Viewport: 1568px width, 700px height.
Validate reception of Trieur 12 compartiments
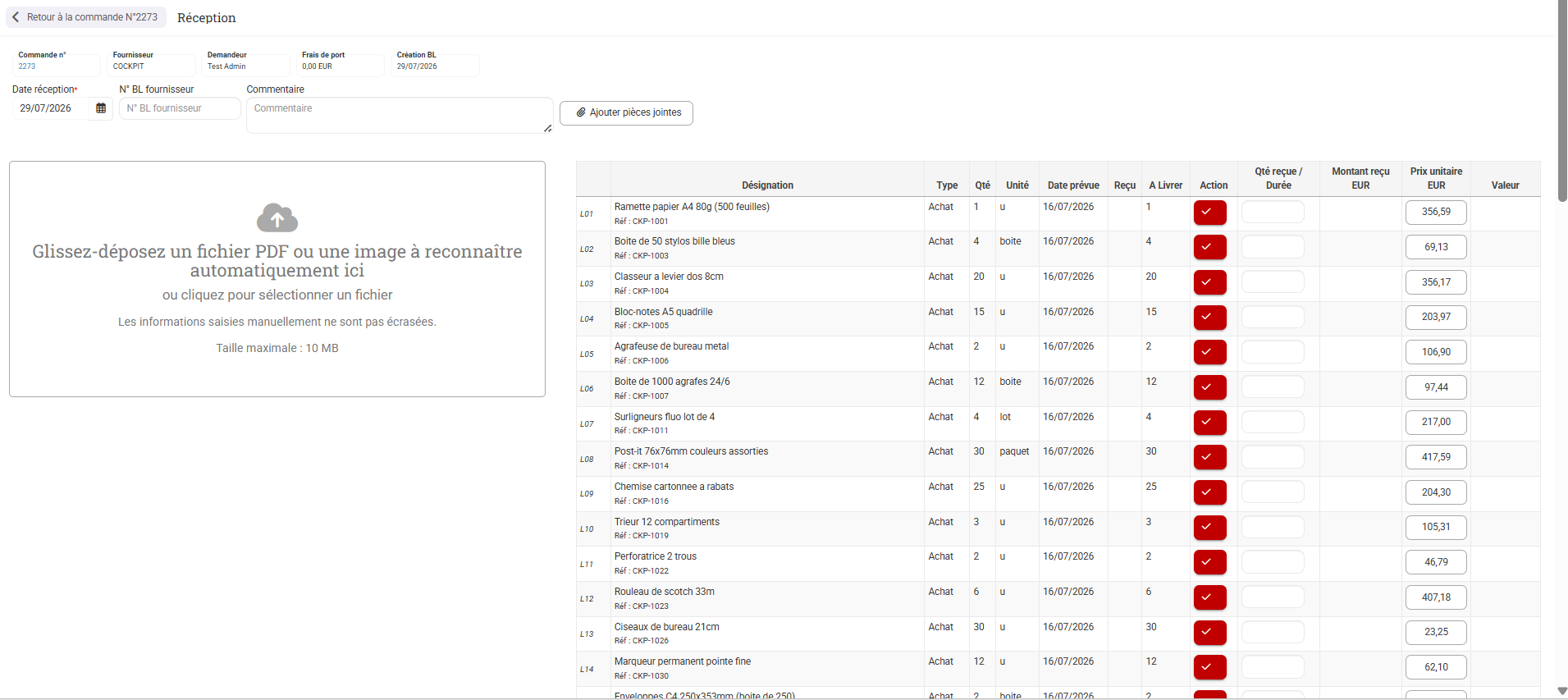tap(1209, 528)
